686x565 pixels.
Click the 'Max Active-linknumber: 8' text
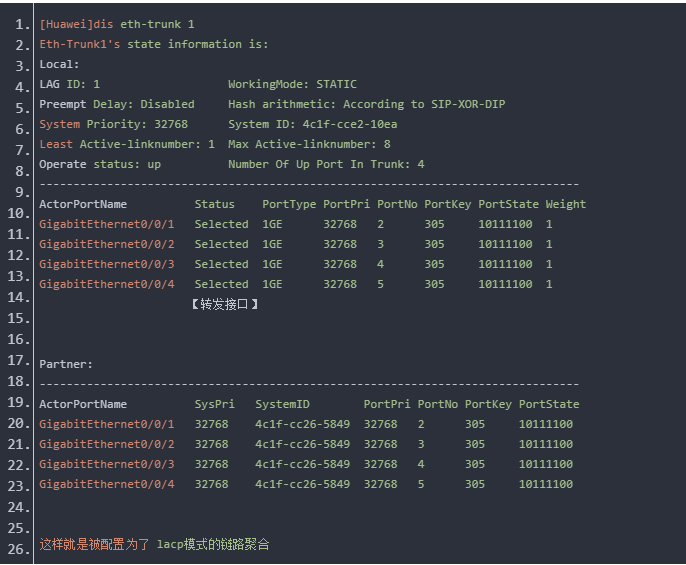309,144
